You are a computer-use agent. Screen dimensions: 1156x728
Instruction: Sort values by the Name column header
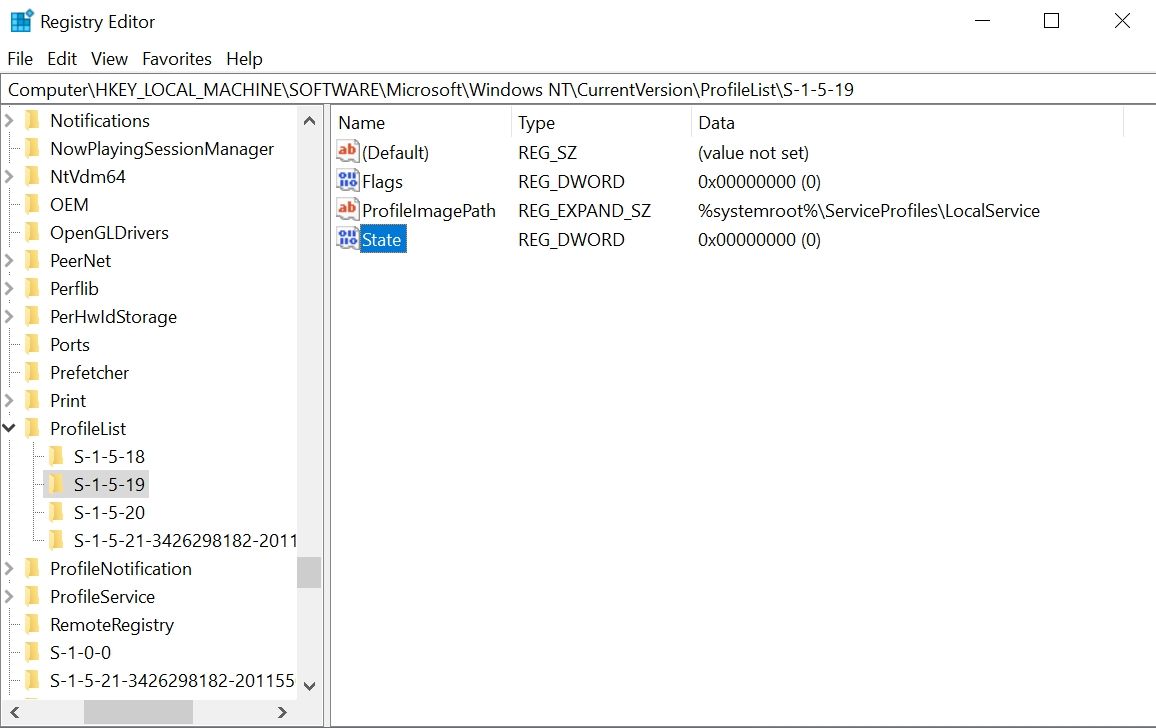point(360,122)
